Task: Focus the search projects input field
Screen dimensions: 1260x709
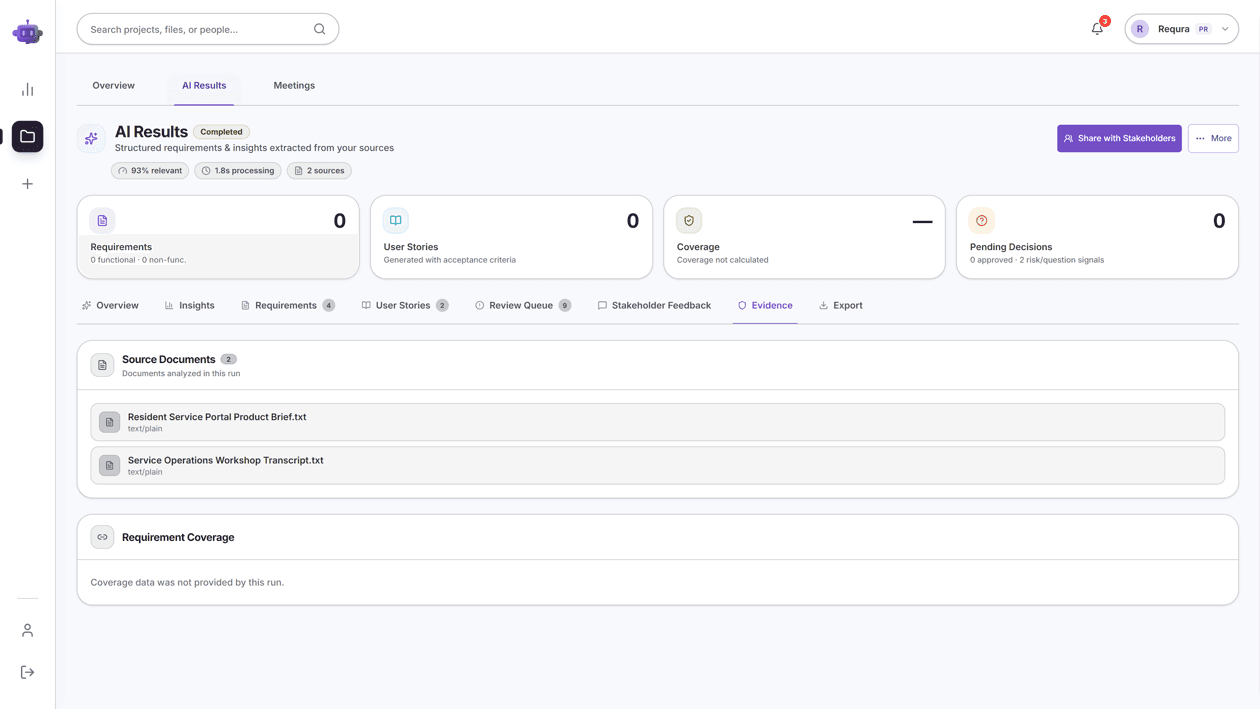Action: 208,29
